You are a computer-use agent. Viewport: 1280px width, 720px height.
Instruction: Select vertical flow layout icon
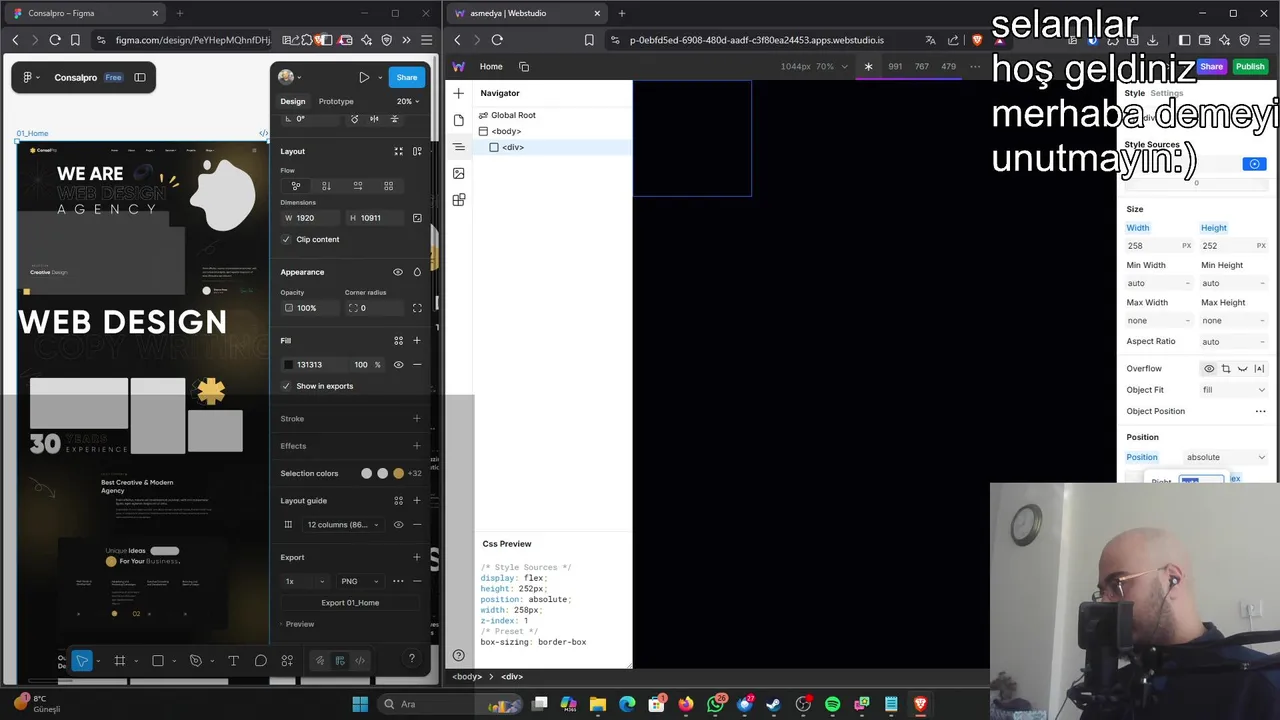(326, 185)
